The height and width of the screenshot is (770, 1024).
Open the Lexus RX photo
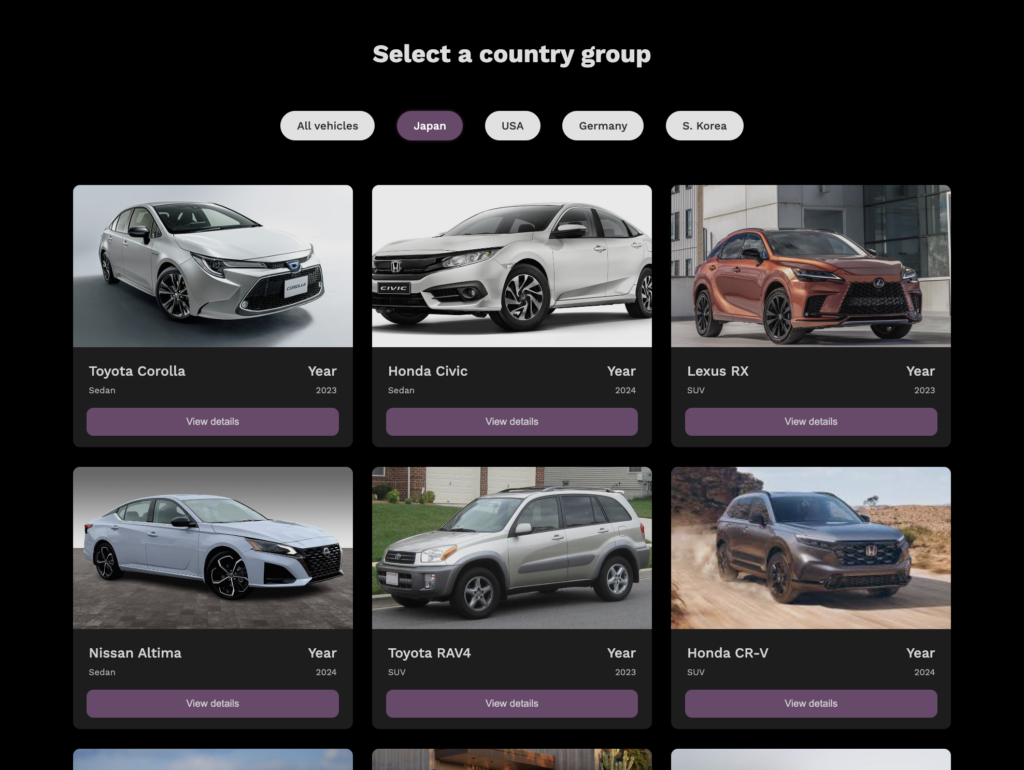pos(810,266)
